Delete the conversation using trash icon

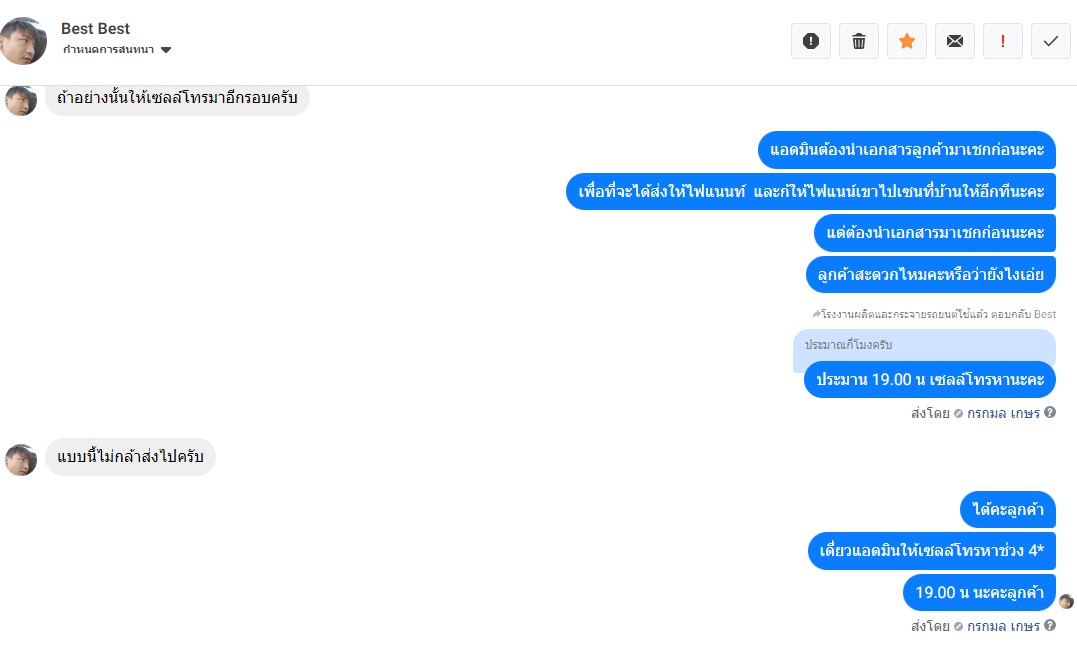pyautogui.click(x=859, y=41)
